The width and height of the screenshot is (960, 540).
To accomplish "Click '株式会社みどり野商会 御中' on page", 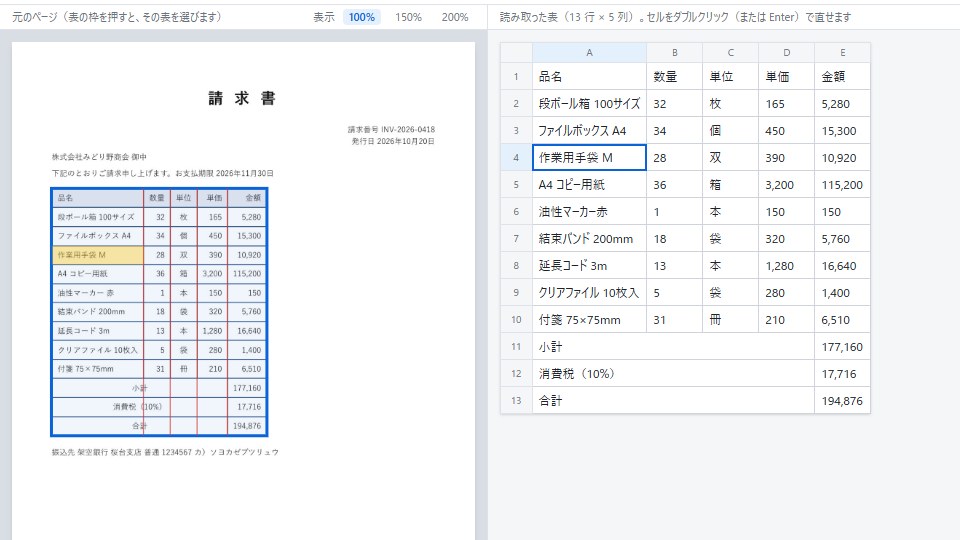I will pos(99,157).
